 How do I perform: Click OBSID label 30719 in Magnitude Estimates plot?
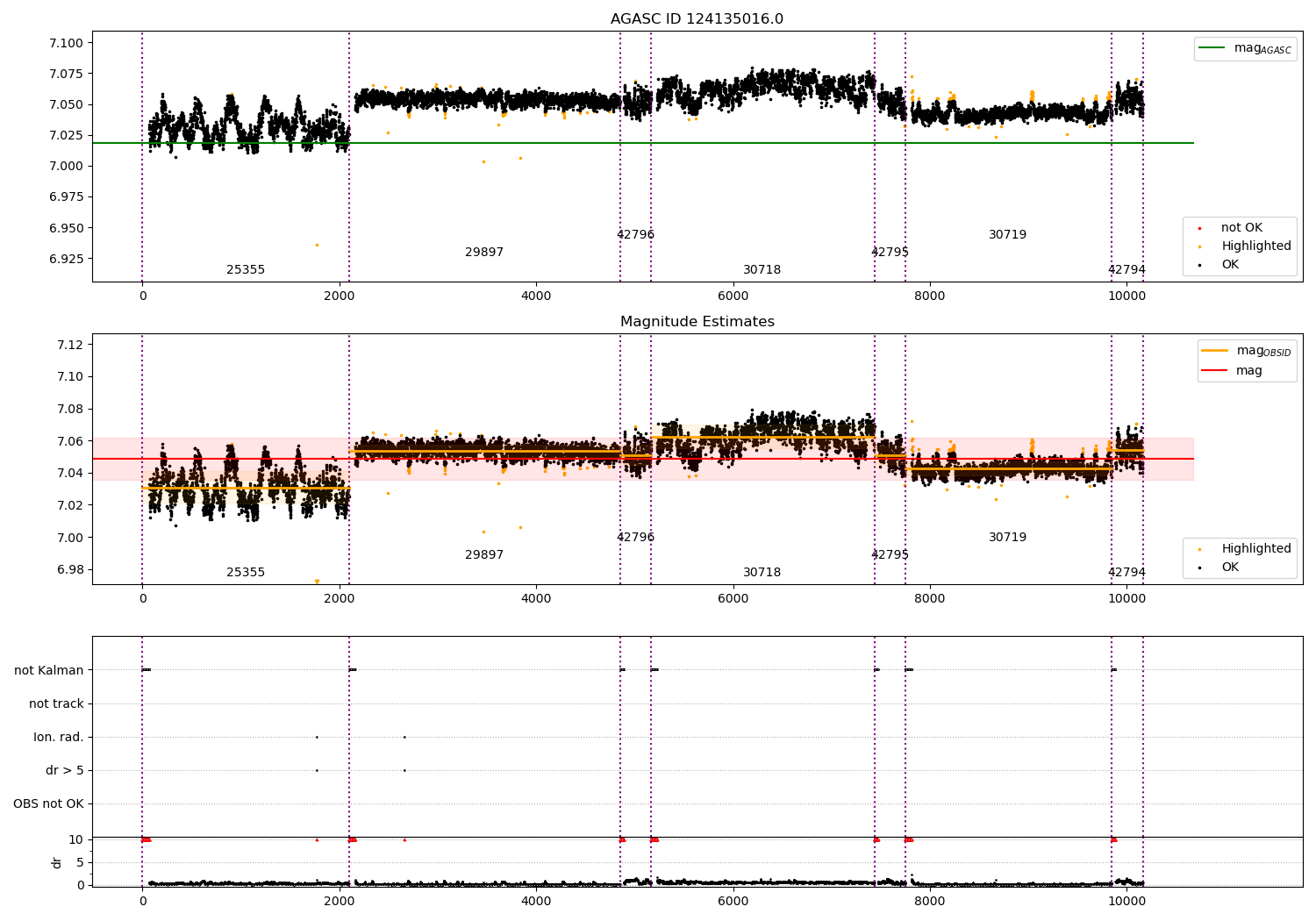click(1007, 538)
